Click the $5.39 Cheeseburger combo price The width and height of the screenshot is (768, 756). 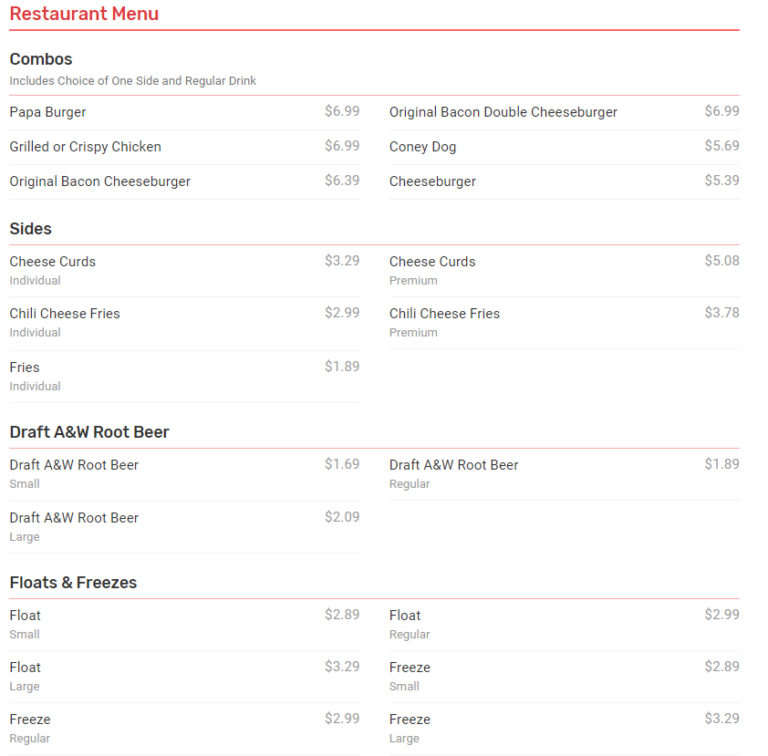pos(721,181)
